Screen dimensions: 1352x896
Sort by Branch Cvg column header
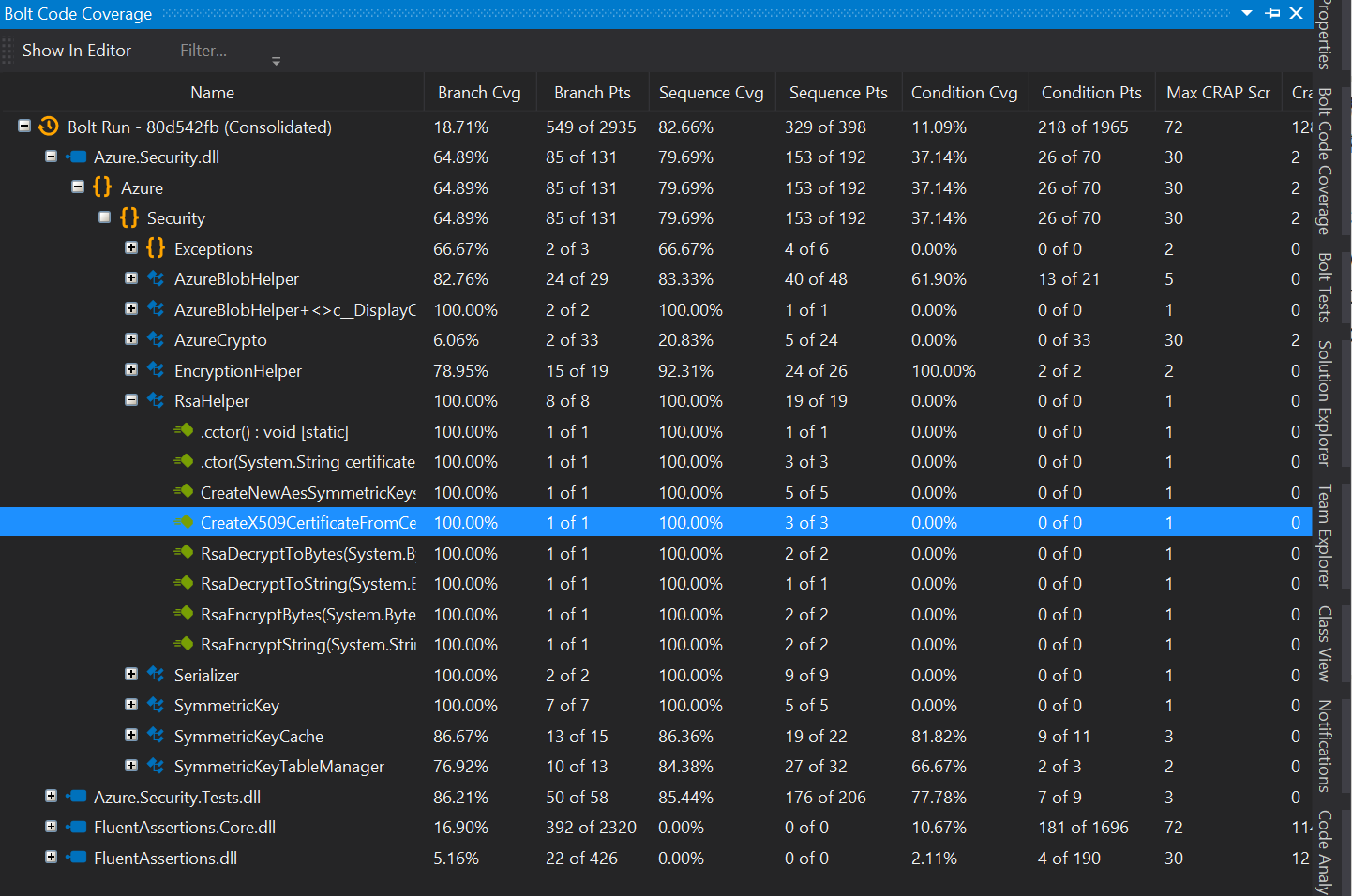coord(479,92)
